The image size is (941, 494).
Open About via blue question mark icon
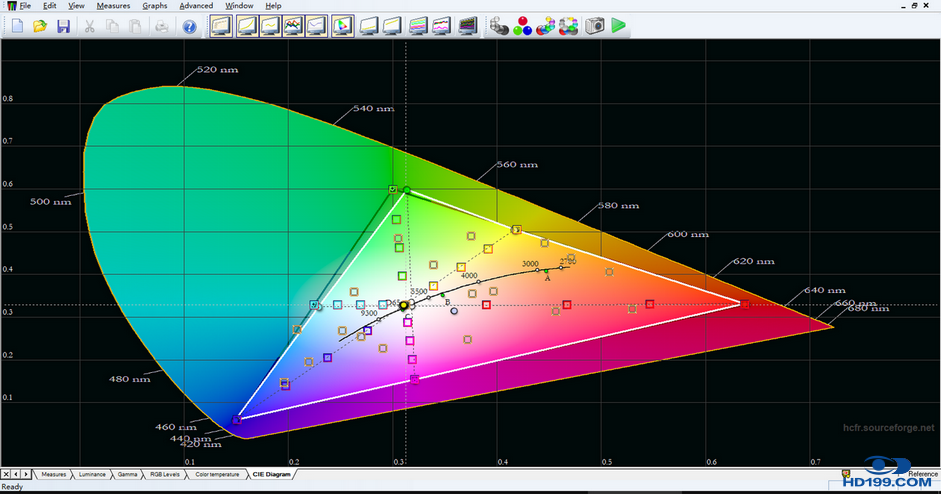coord(190,26)
